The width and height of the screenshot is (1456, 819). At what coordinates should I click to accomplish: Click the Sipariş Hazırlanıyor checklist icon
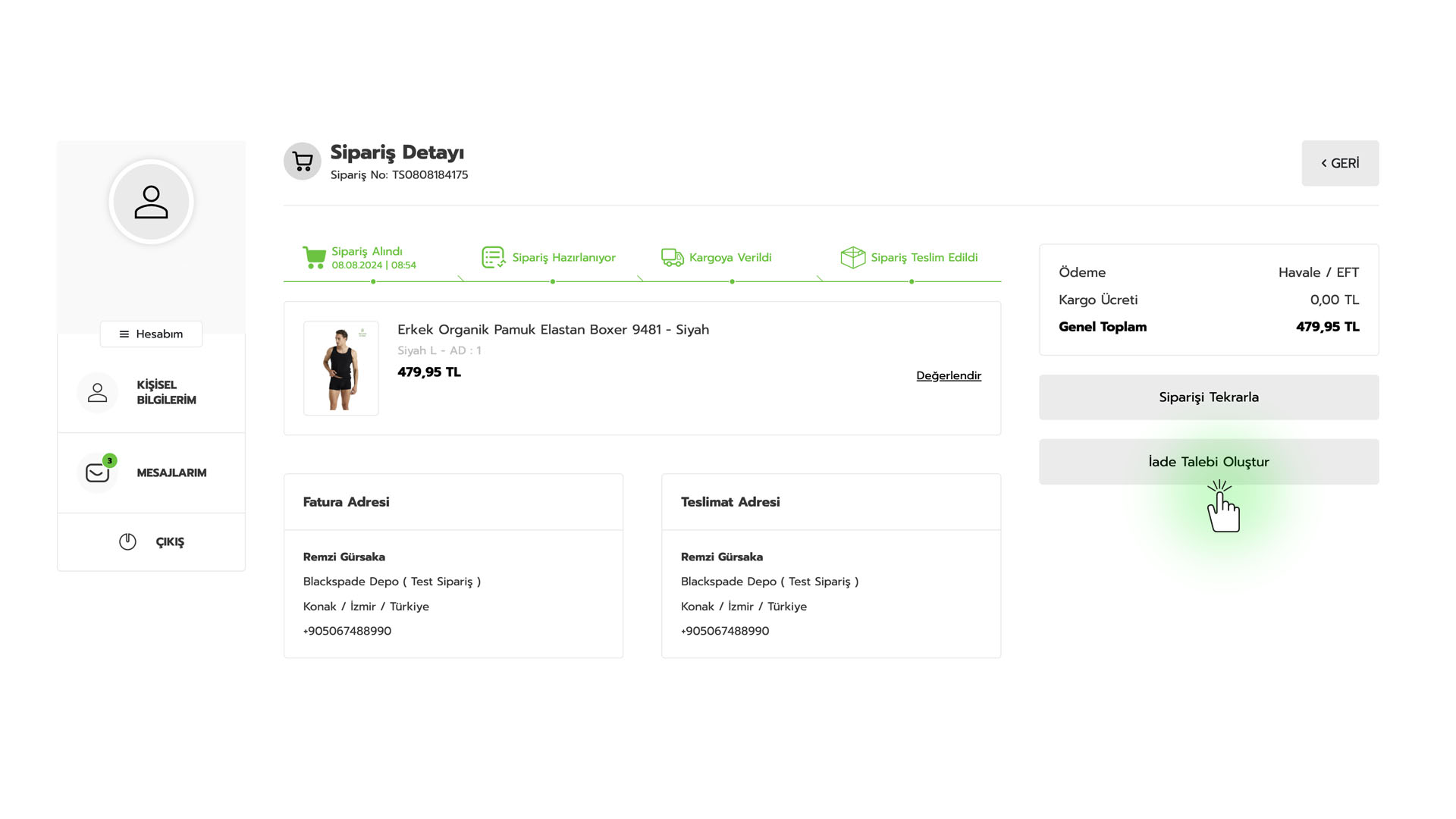pos(494,258)
